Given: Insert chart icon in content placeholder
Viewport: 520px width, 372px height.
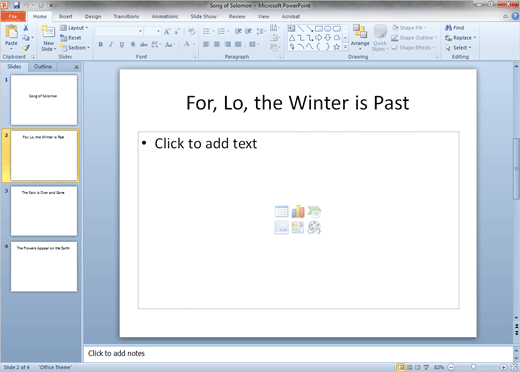Looking at the screenshot, I should tap(298, 212).
